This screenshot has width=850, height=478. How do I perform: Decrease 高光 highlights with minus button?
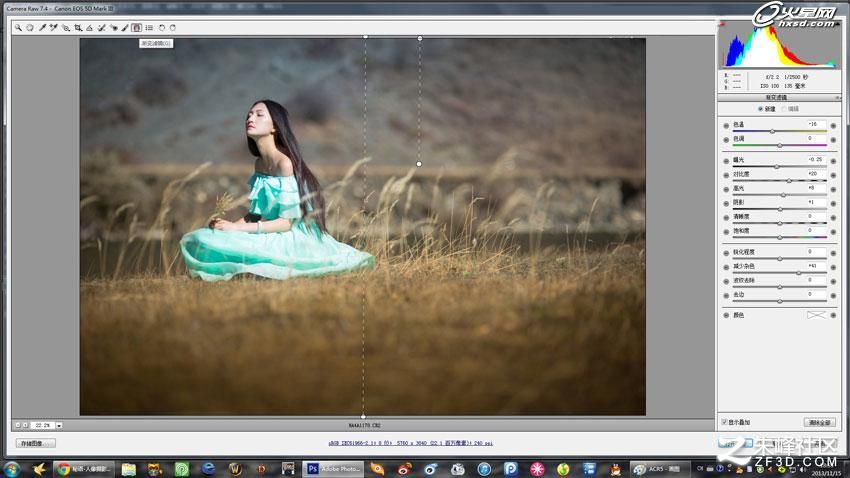(726, 189)
